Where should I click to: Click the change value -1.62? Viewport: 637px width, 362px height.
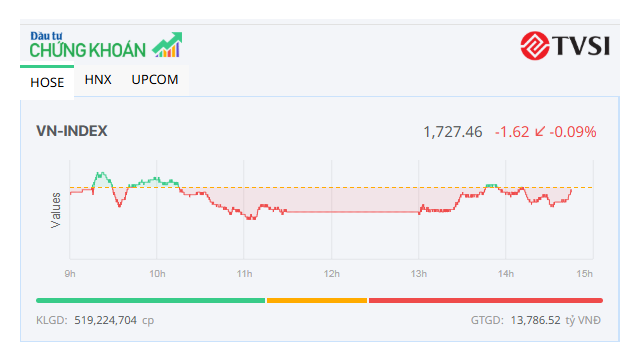(x=512, y=132)
